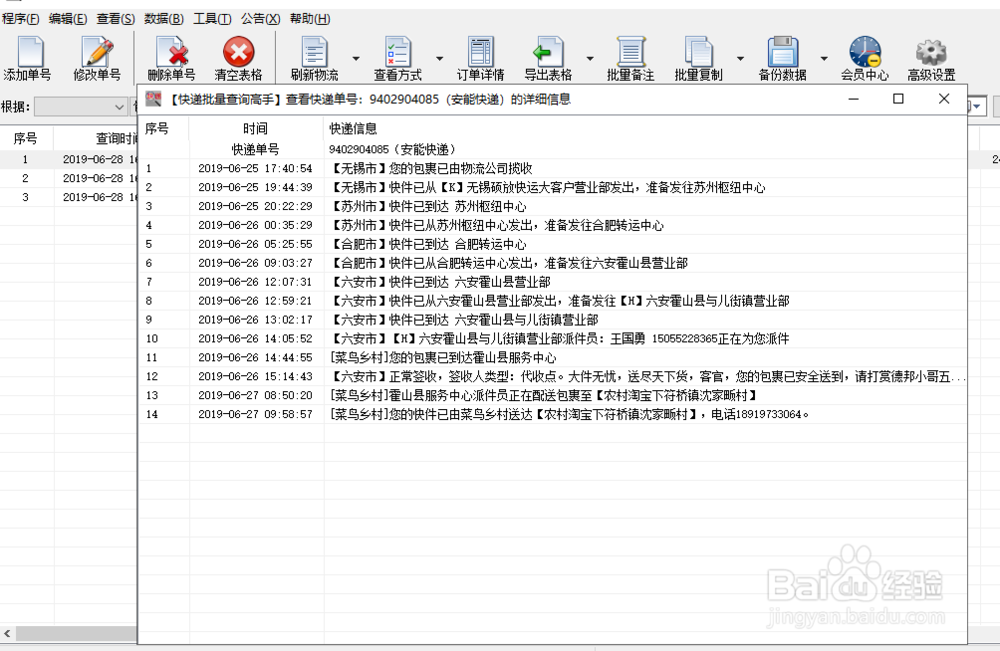Screen dimensions: 1000x651
Task: Click the 查看方式 icon
Action: (397, 52)
